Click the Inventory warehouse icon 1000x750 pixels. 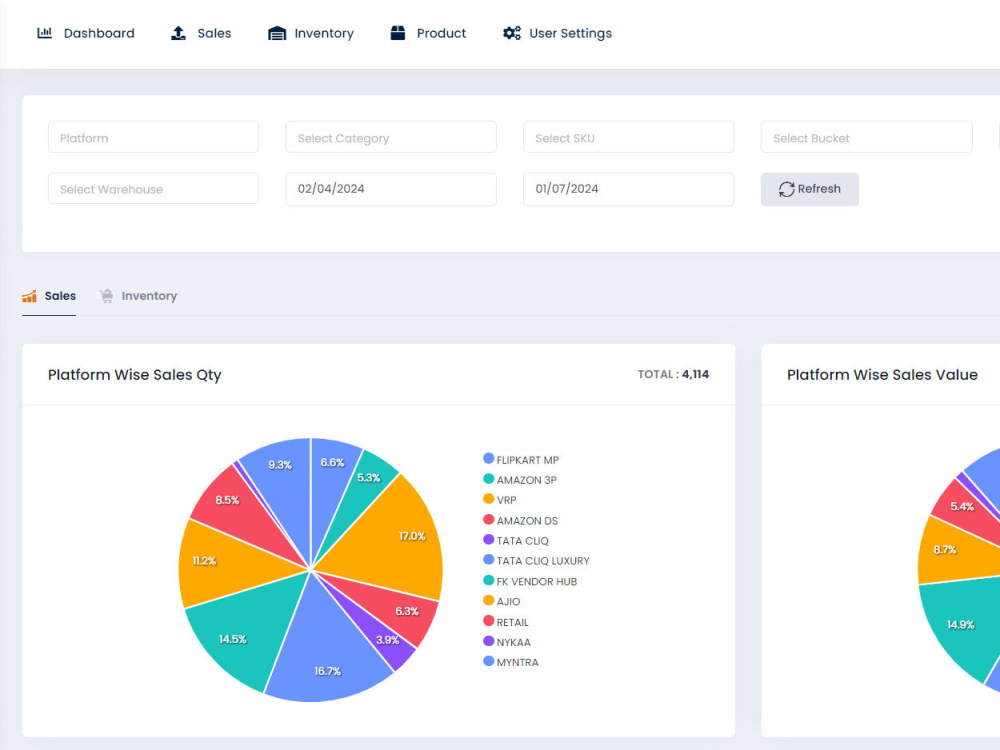coord(277,33)
